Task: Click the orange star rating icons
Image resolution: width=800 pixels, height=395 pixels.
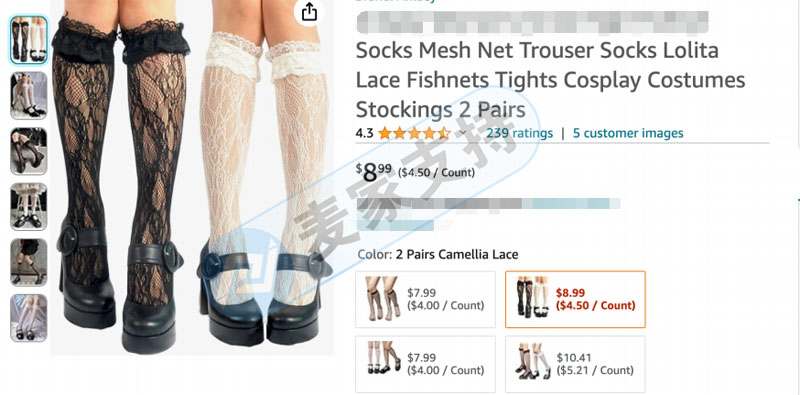Action: [414, 134]
